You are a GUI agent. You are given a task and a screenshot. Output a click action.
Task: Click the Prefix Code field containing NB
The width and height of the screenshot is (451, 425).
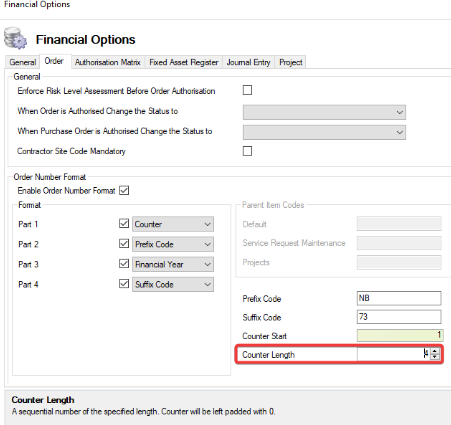click(x=399, y=298)
